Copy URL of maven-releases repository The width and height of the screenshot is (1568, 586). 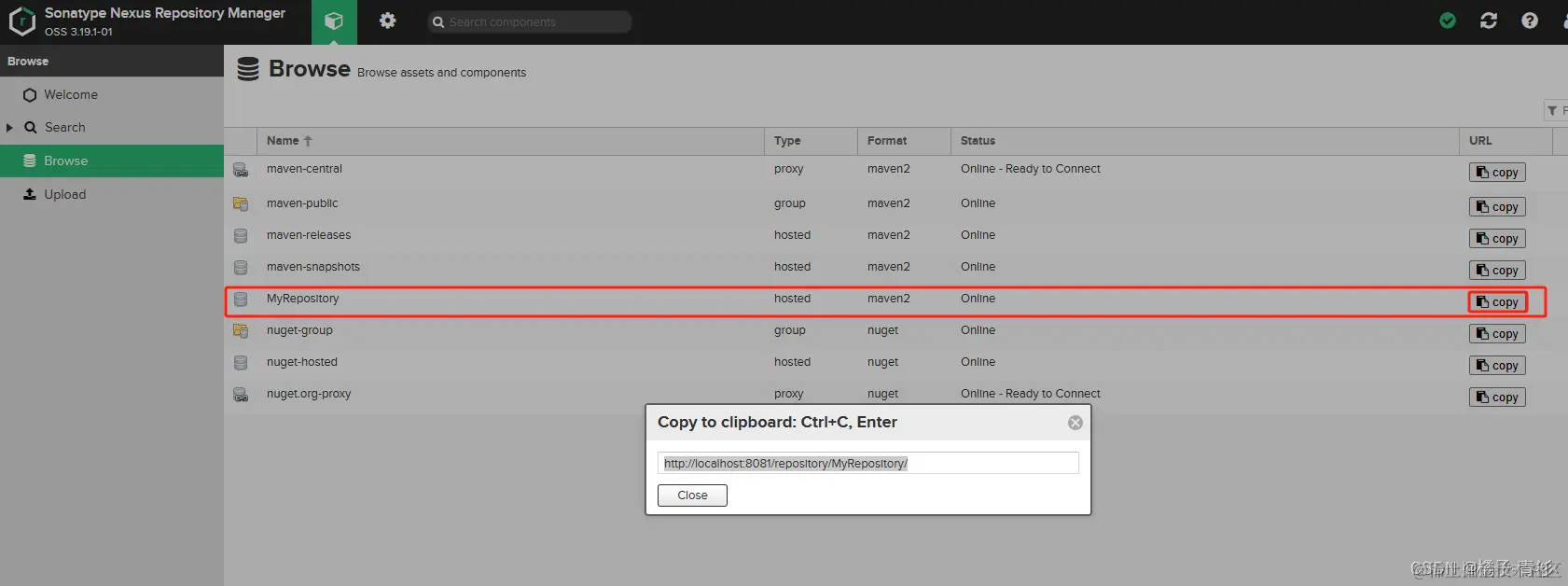click(x=1497, y=239)
